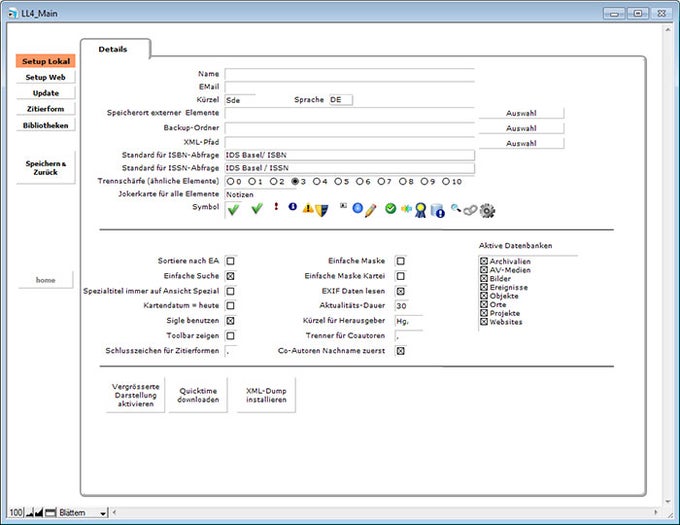Click the yellow warning triangle symbol

307,208
